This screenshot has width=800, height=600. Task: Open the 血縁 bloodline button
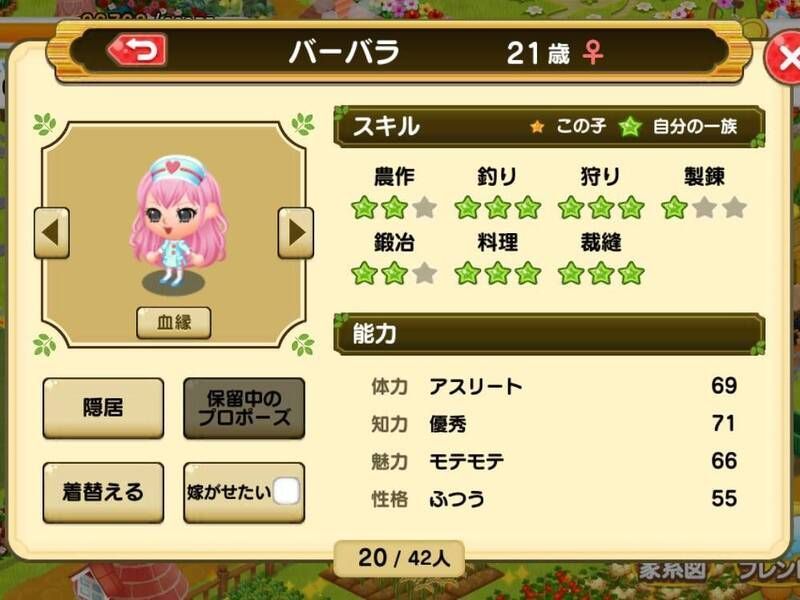click(x=174, y=322)
